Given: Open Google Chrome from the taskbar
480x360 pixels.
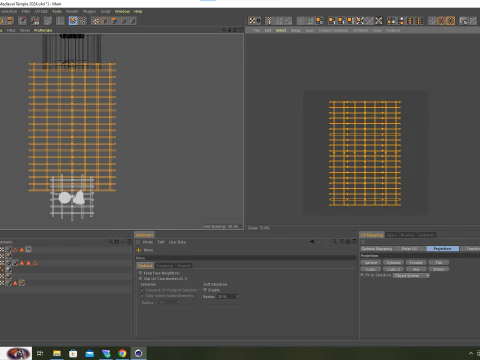Looking at the screenshot, I should pyautogui.click(x=122, y=353).
